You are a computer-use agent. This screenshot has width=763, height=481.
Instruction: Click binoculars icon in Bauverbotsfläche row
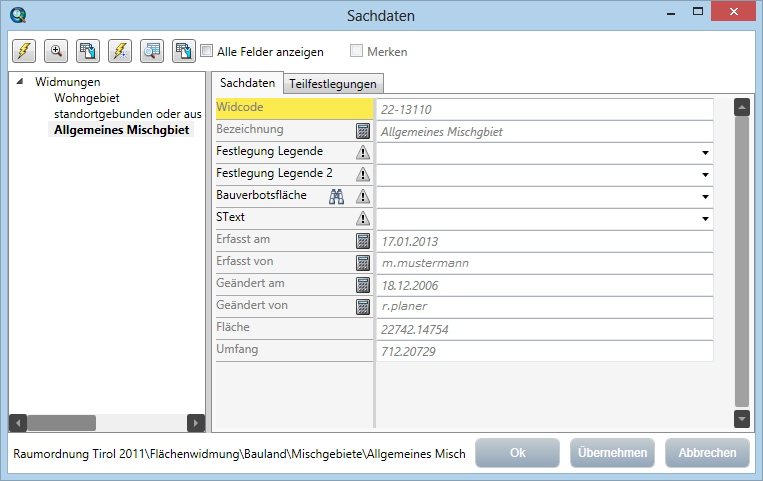coord(336,196)
